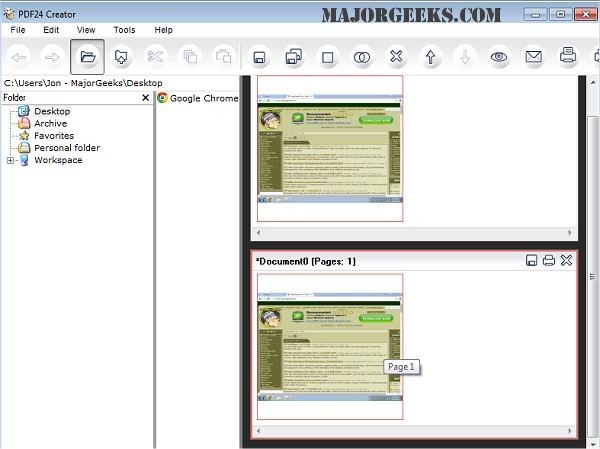Select the Page 1 thumbnail in Document0
This screenshot has width=600, height=449.
(330, 346)
